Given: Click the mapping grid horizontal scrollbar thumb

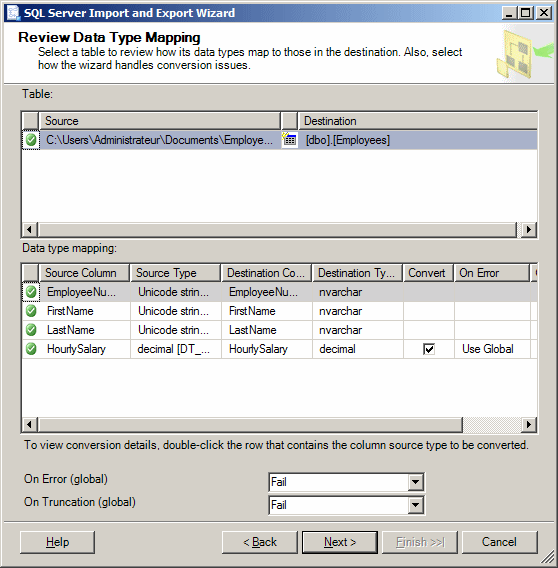Looking at the screenshot, I should [250, 424].
